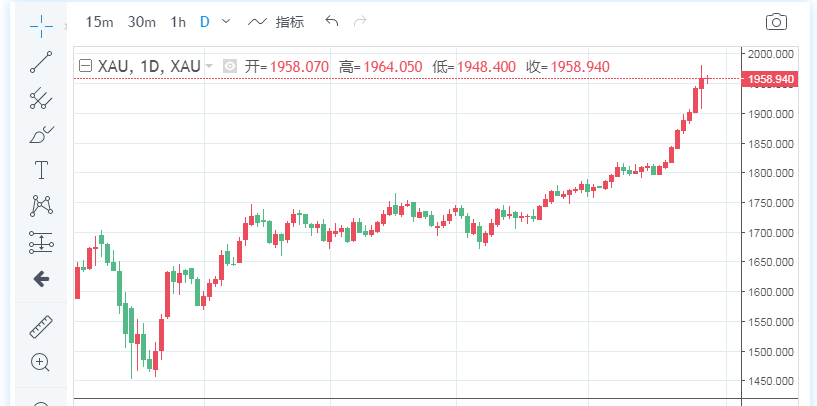Switch to the 15m timeframe

[x=98, y=21]
